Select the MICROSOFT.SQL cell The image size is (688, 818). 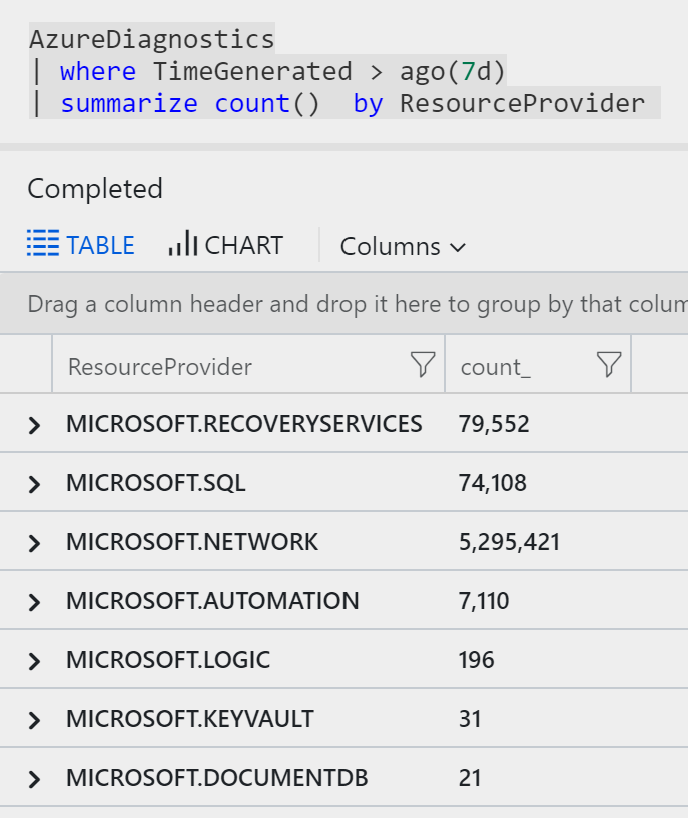click(155, 483)
